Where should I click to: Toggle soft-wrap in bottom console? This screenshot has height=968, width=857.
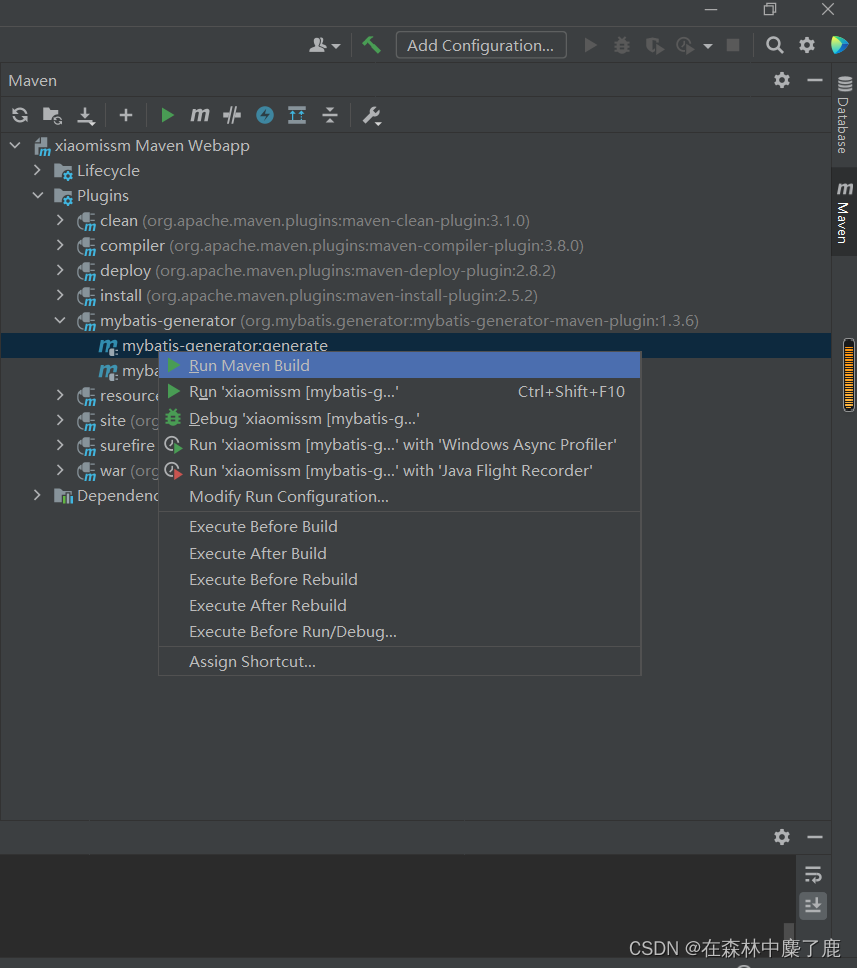coord(813,874)
